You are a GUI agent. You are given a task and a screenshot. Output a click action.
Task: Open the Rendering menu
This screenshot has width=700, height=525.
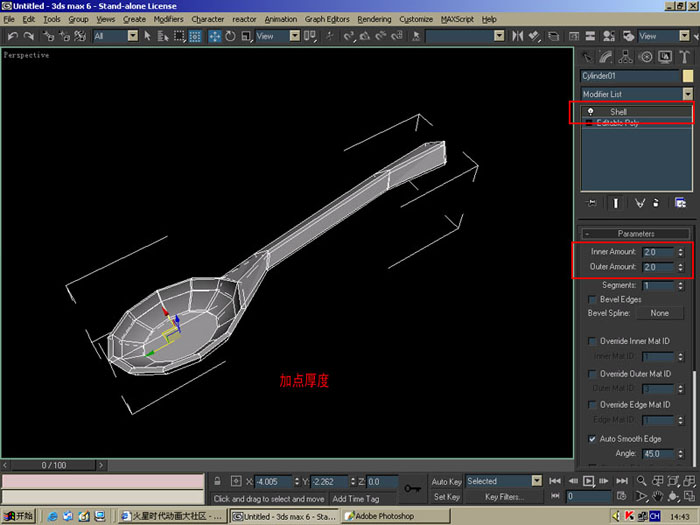pyautogui.click(x=374, y=19)
